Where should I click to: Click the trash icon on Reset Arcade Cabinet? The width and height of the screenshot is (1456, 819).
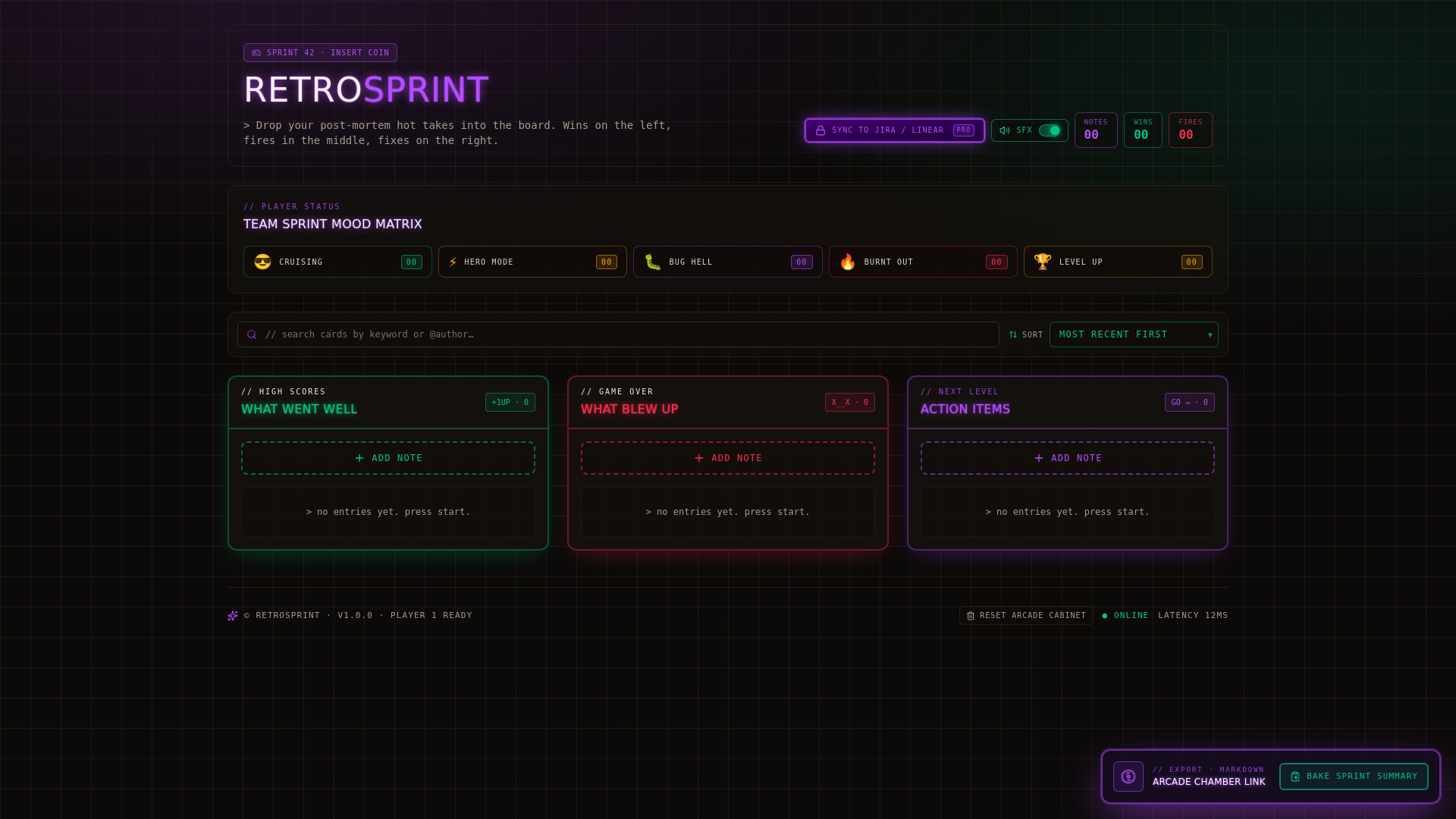(971, 616)
